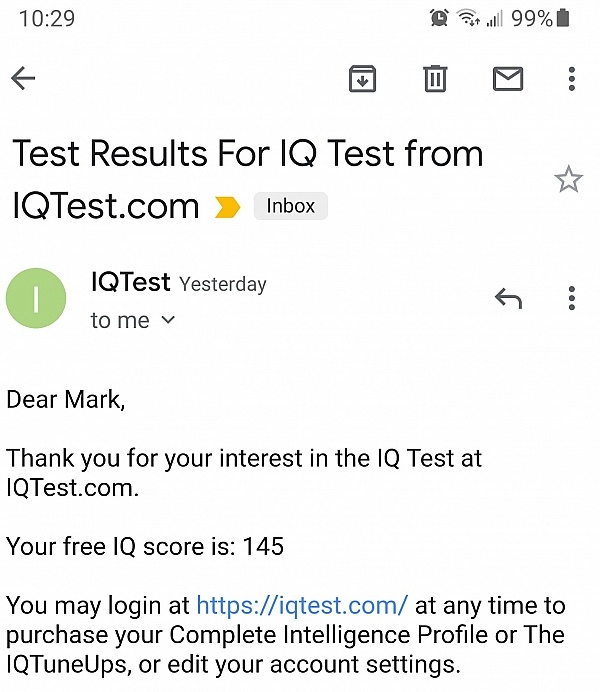600x692 pixels.
Task: Open sender message options menu
Action: 571,298
